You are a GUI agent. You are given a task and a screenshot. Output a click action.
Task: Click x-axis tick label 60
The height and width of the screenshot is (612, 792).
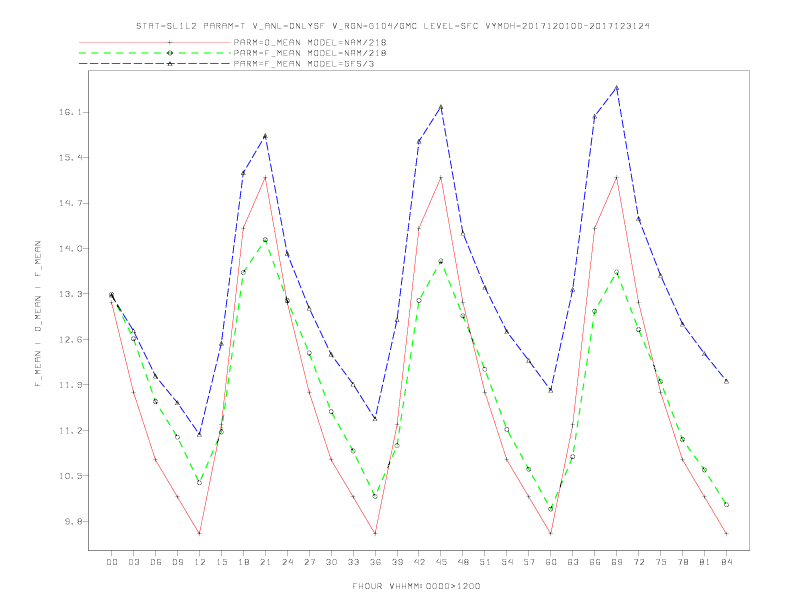point(551,562)
